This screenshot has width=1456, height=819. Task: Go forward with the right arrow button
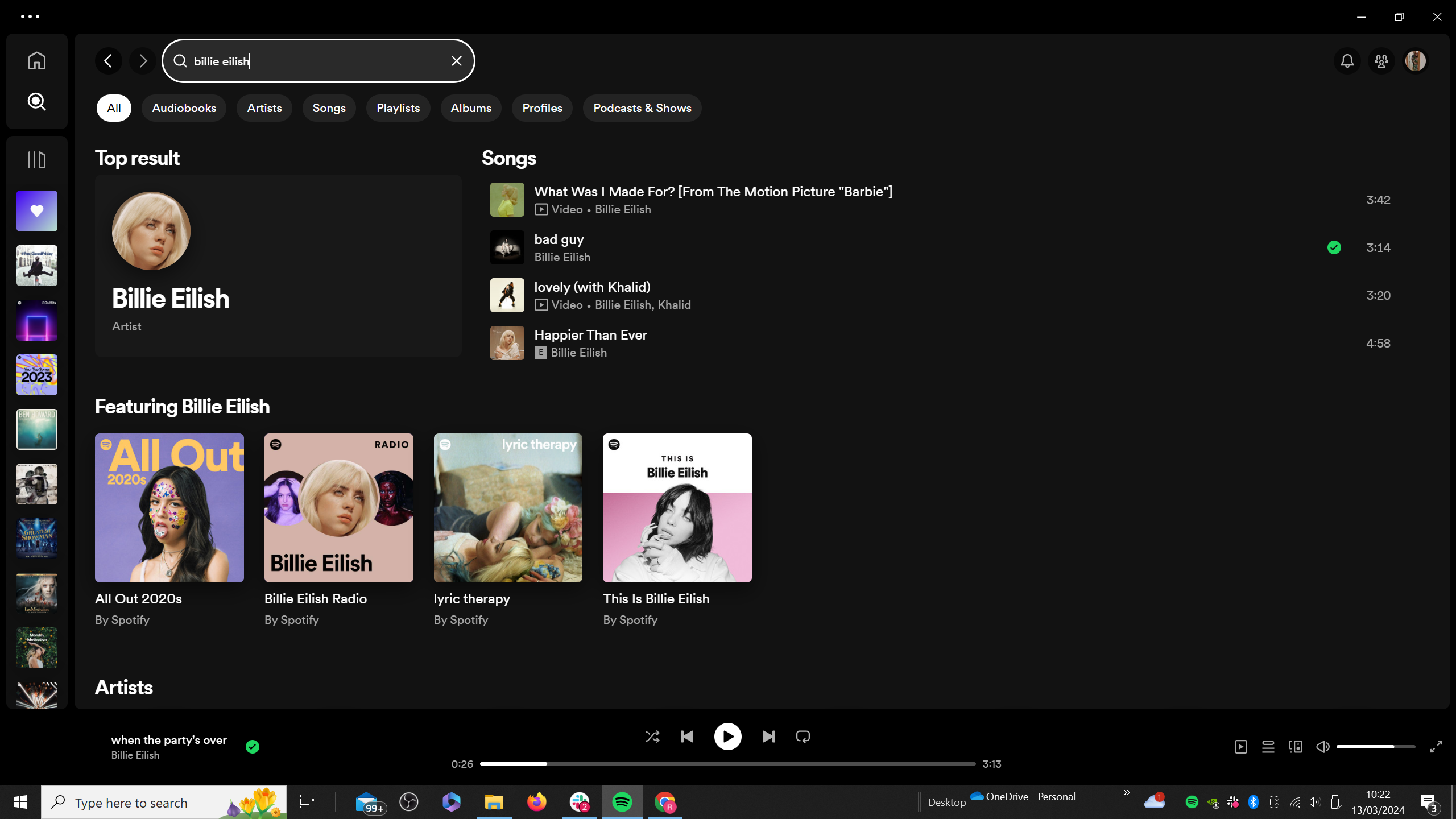(143, 61)
